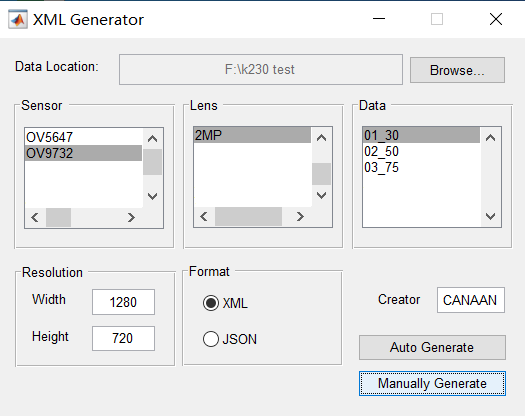Click Data list scroll down arrow
Viewport: 525px width, 416px height.
pos(491,216)
